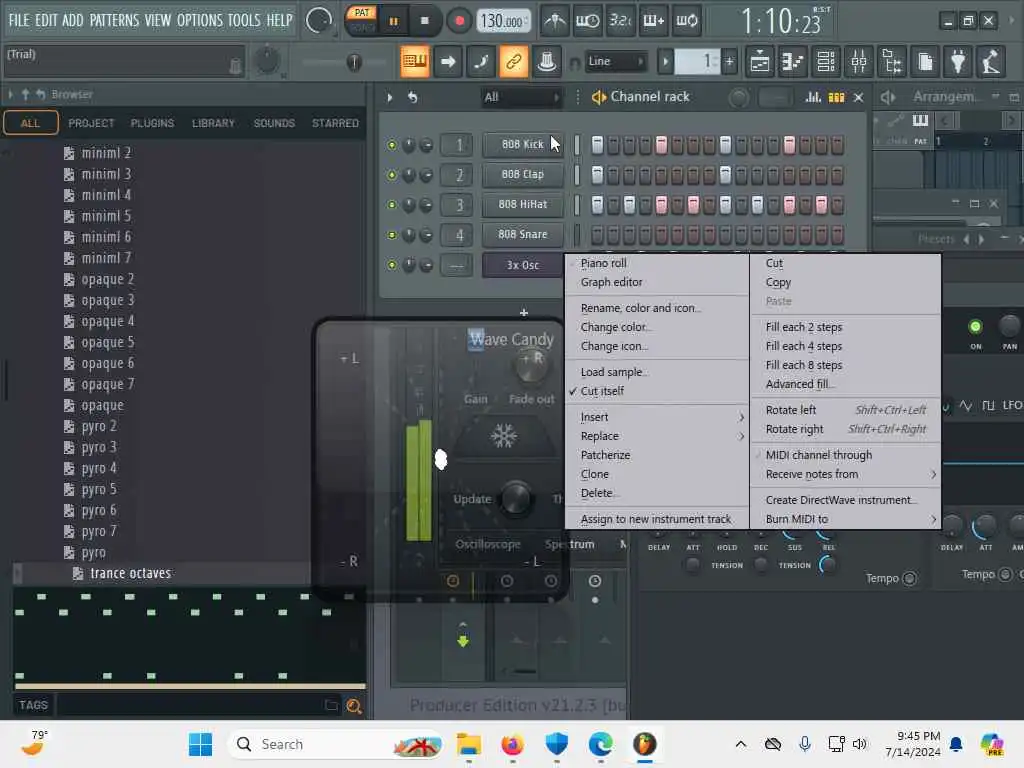Expand 'Receive notes from' submenu
1024x768 pixels.
pos(846,474)
